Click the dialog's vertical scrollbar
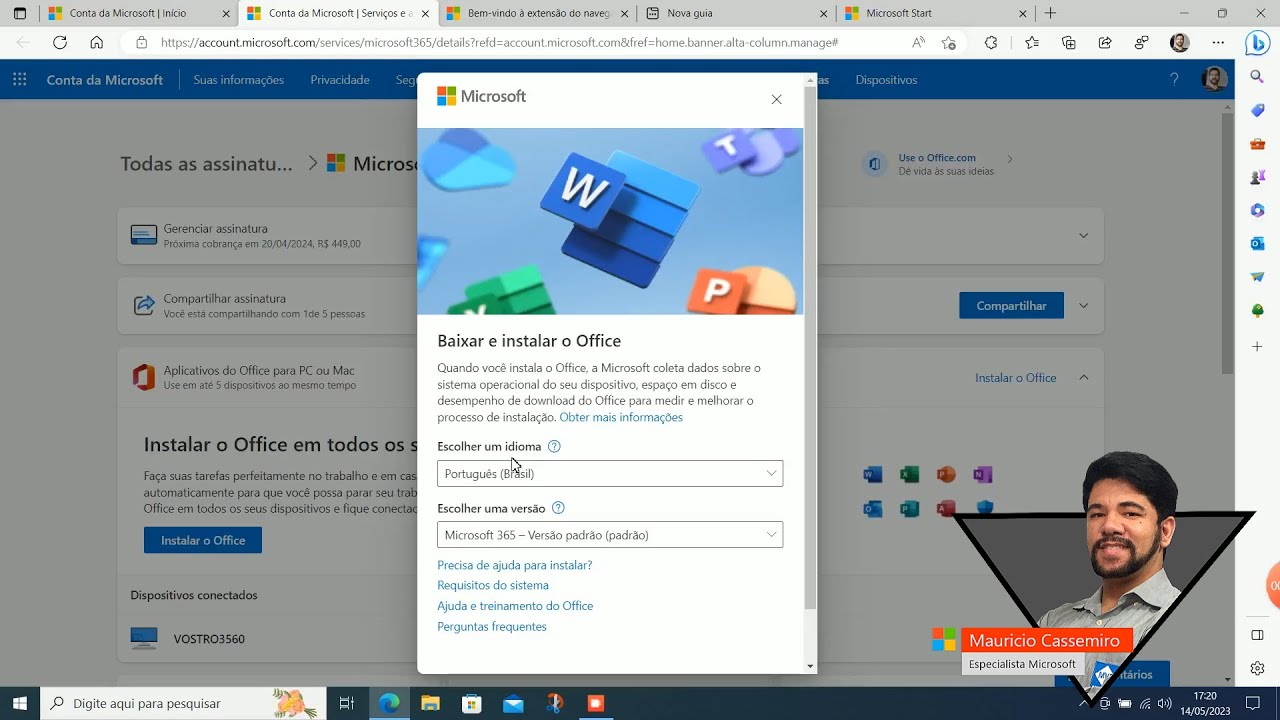Viewport: 1280px width, 720px height. (x=810, y=350)
